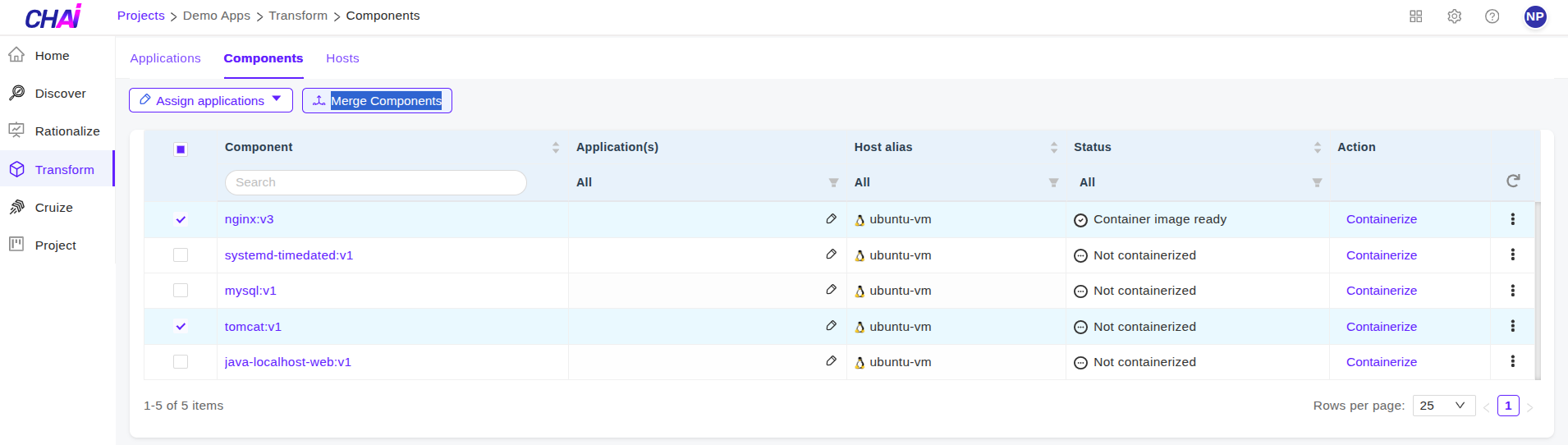Open Projects breadcrumb link
1568x445 pixels.
[141, 16]
